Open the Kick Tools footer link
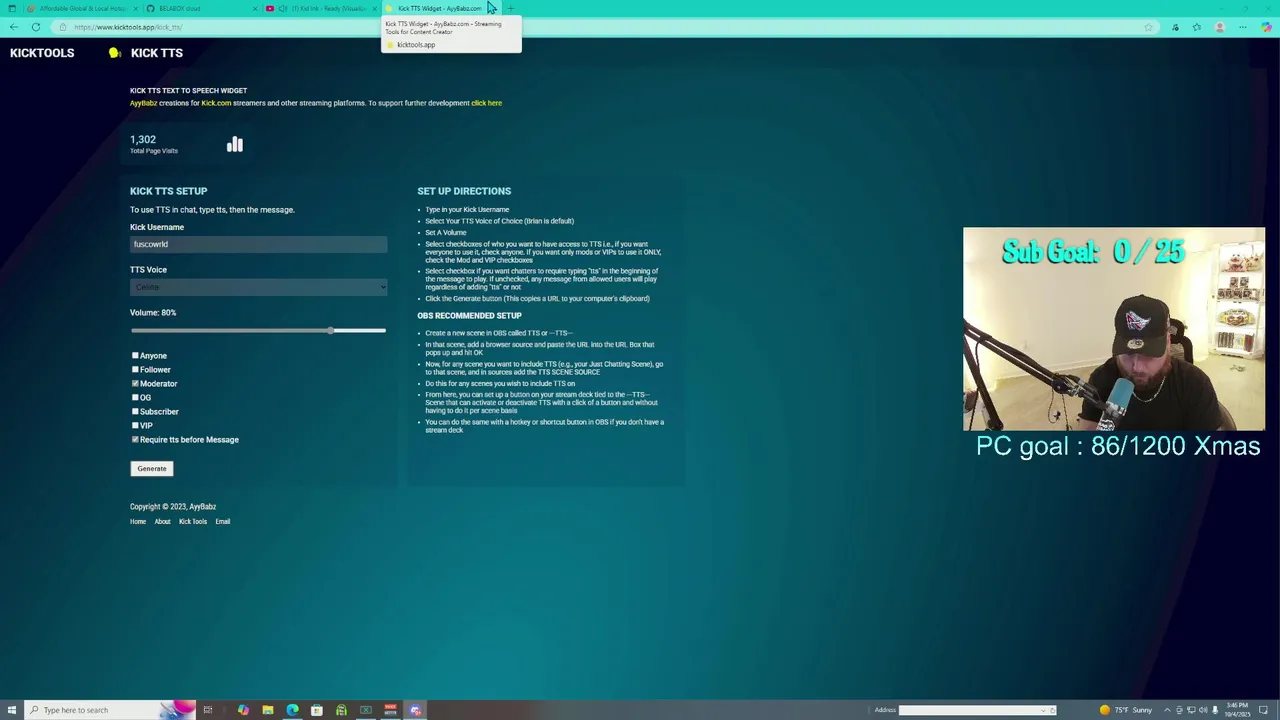1280x720 pixels. pyautogui.click(x=193, y=522)
